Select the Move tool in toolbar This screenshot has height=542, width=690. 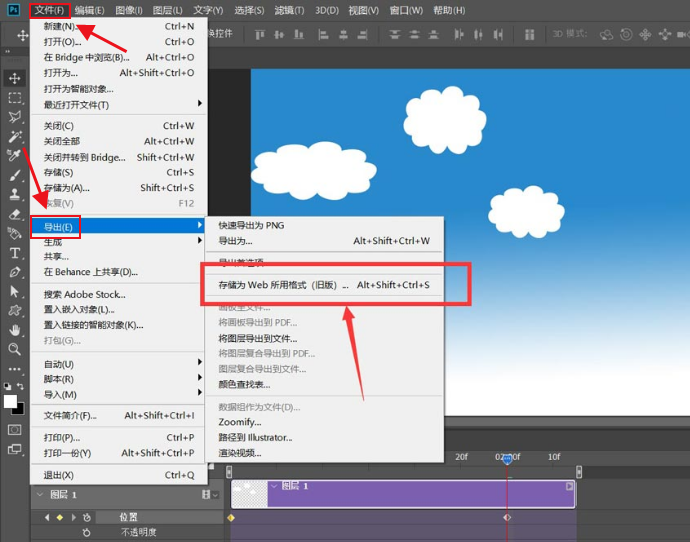15,78
